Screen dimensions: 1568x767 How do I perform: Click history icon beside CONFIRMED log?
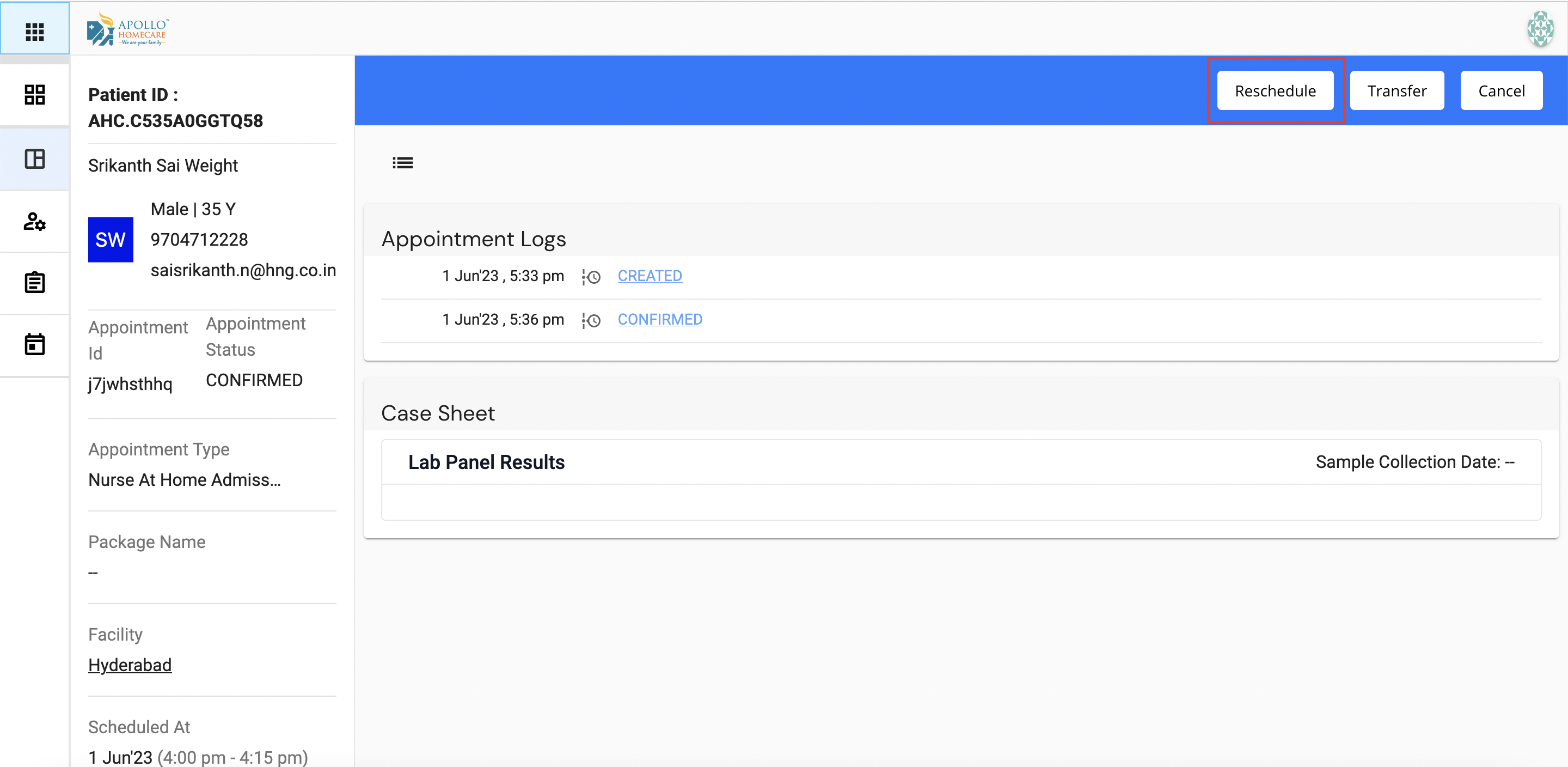coord(591,320)
